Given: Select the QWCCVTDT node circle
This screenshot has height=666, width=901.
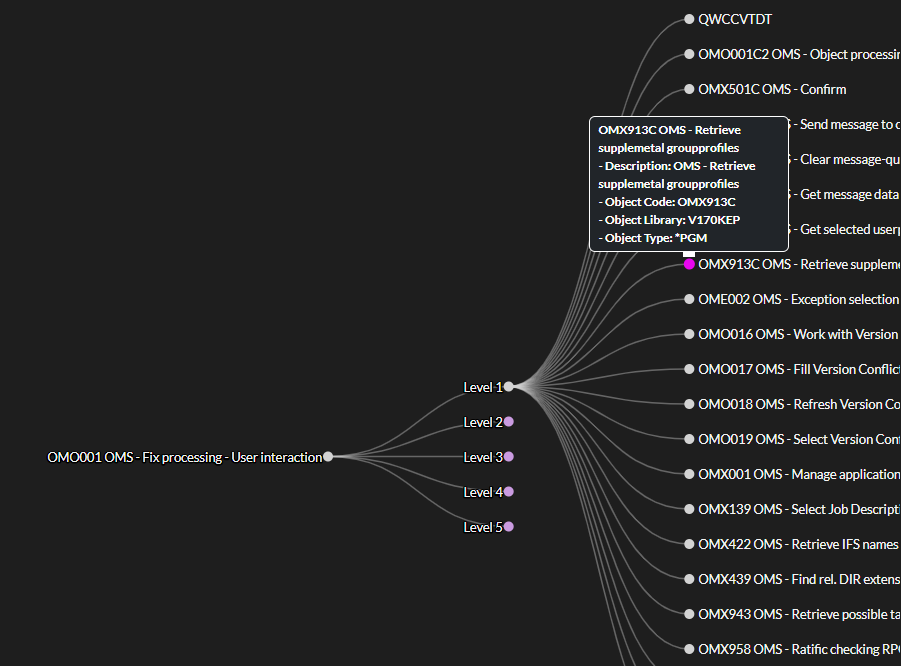Looking at the screenshot, I should click(x=689, y=19).
